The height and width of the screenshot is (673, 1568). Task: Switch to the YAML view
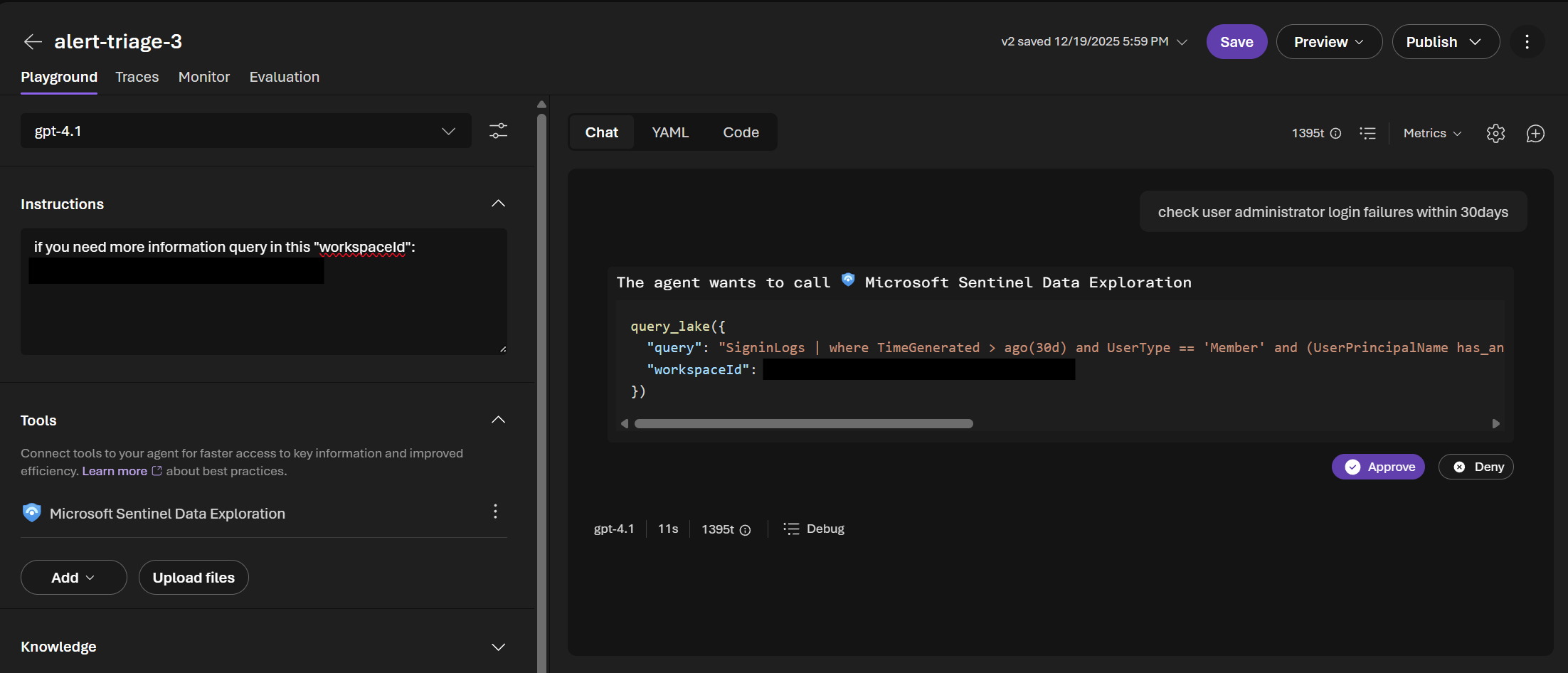tap(669, 132)
